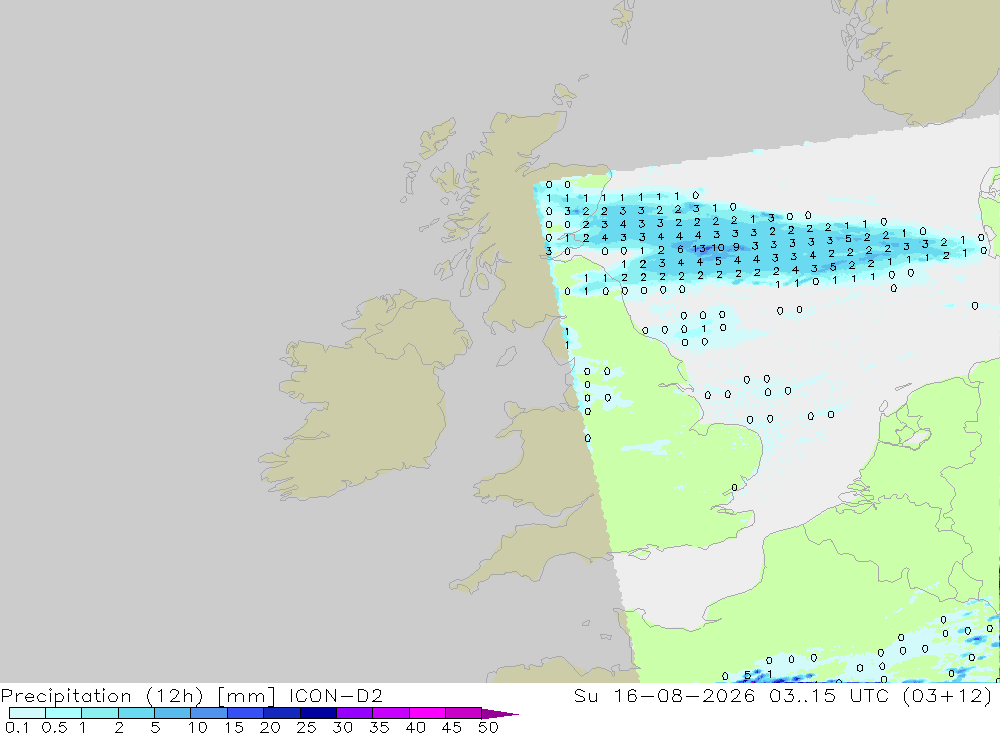Click the '35' legend scale label

coord(379,727)
